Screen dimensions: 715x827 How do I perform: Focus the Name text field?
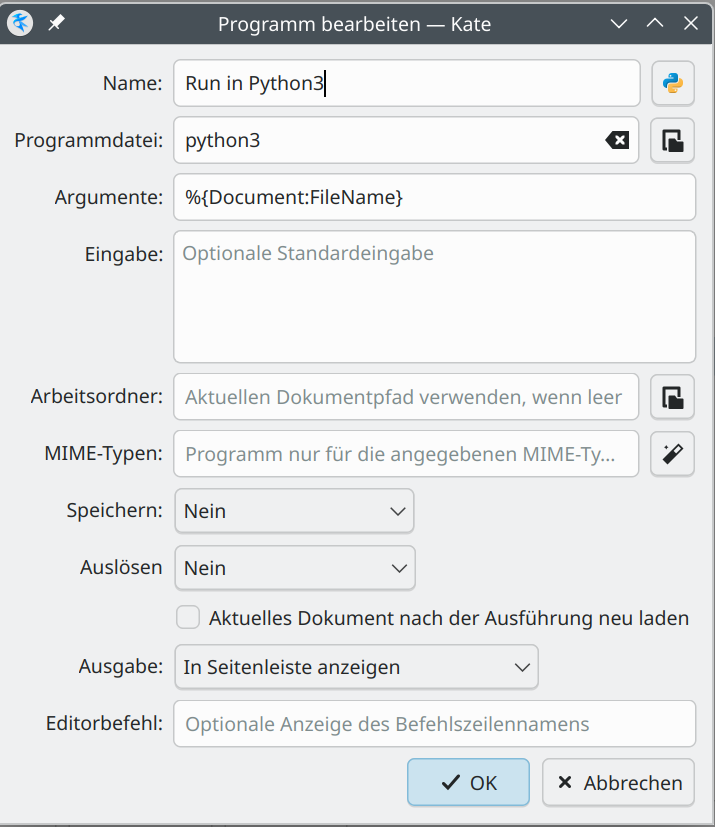407,83
